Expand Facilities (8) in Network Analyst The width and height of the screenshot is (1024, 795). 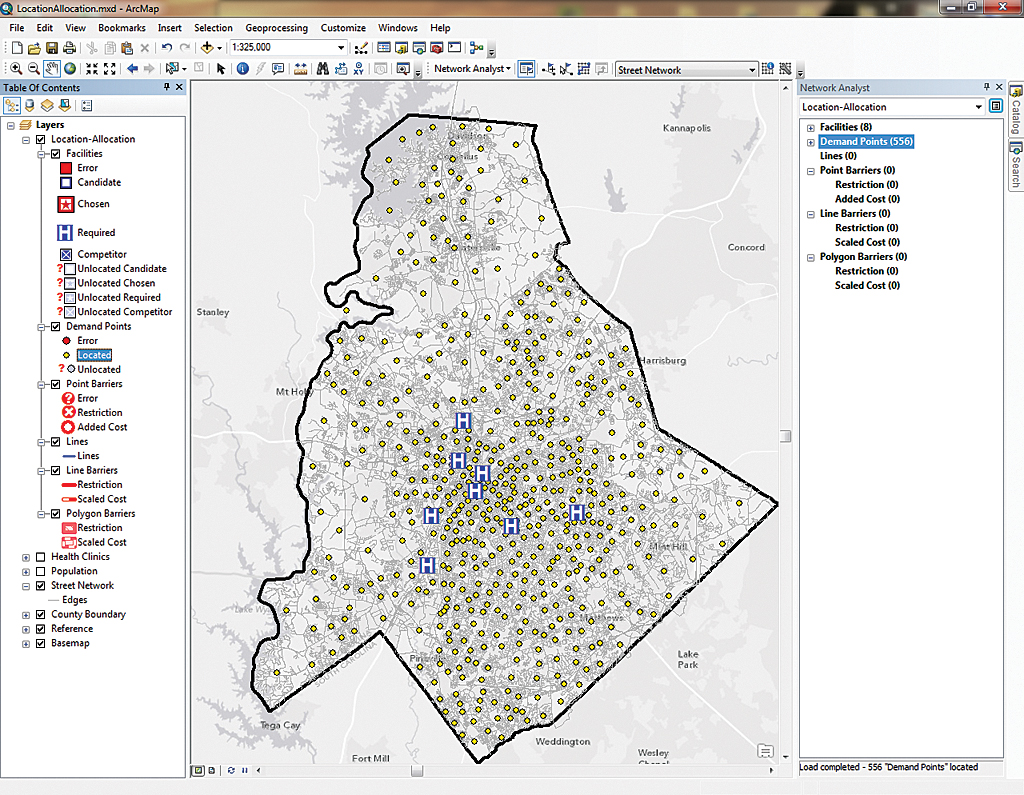pos(810,127)
